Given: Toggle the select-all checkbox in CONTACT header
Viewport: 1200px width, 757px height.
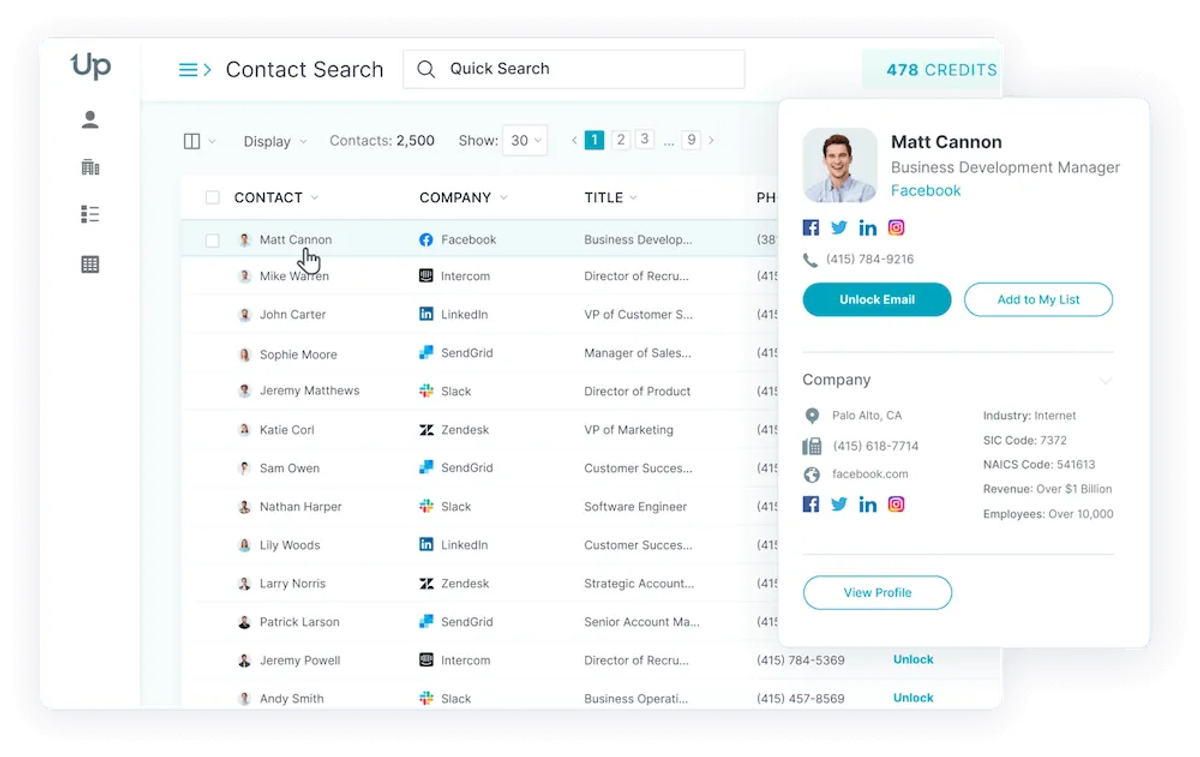Looking at the screenshot, I should pos(212,198).
